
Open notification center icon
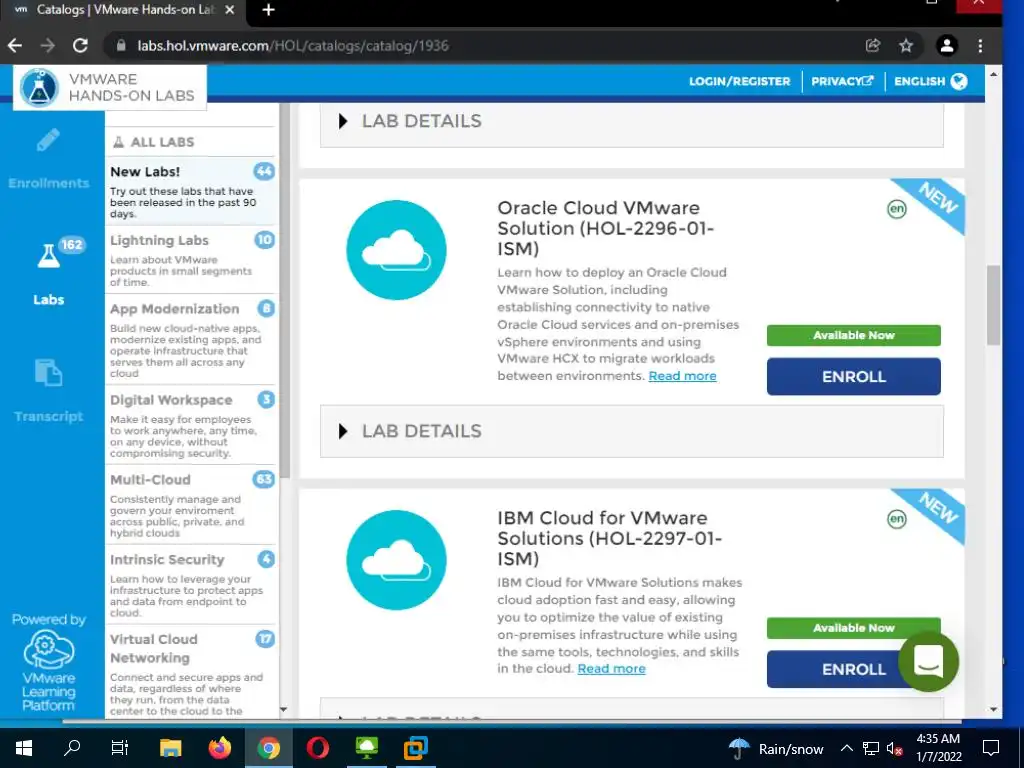pos(991,748)
